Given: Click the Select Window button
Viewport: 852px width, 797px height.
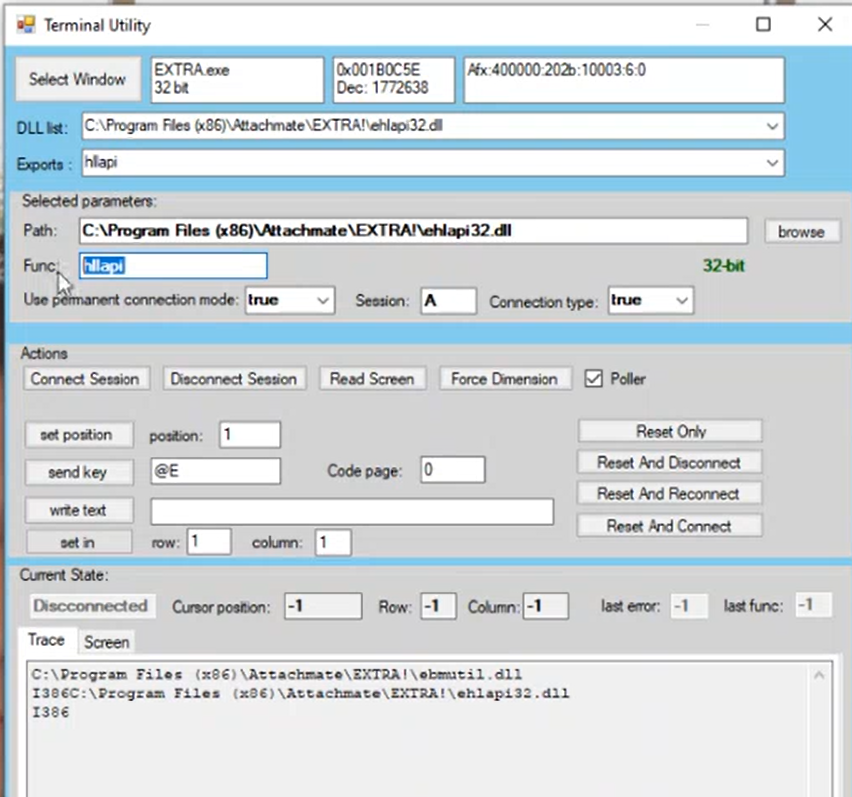Looking at the screenshot, I should pyautogui.click(x=77, y=79).
